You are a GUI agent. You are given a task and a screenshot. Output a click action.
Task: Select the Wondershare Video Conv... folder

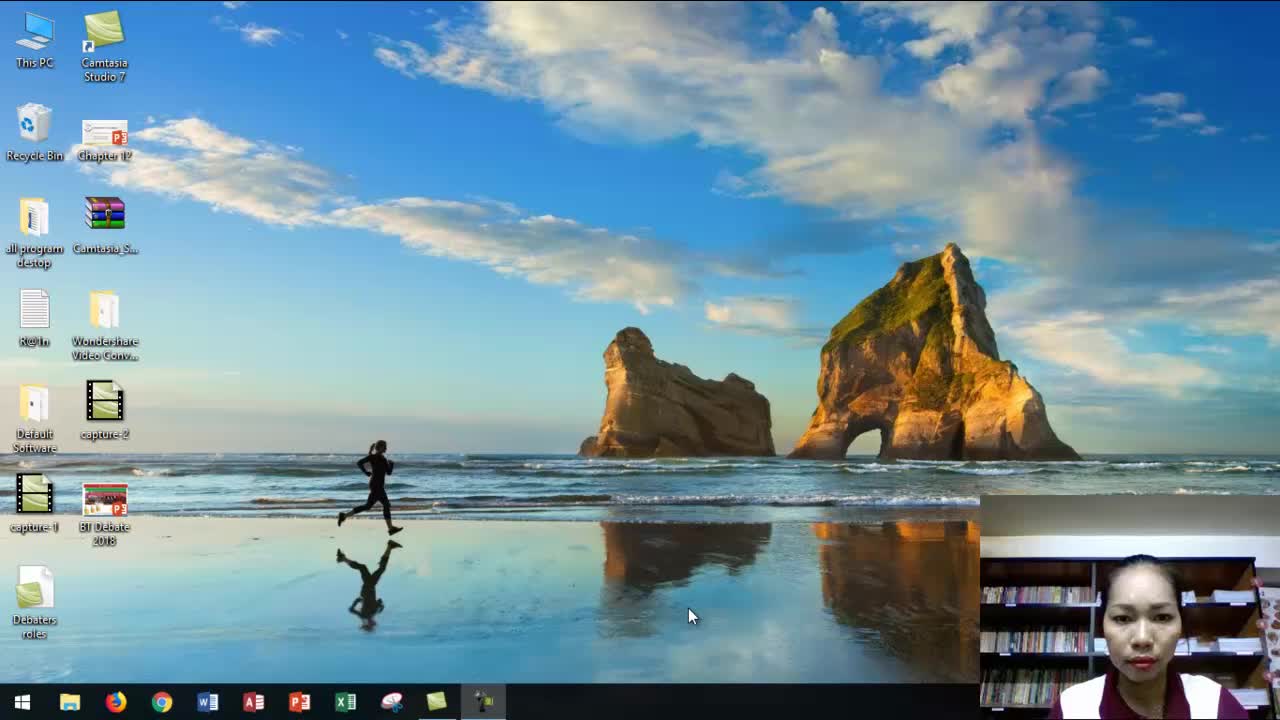point(104,326)
